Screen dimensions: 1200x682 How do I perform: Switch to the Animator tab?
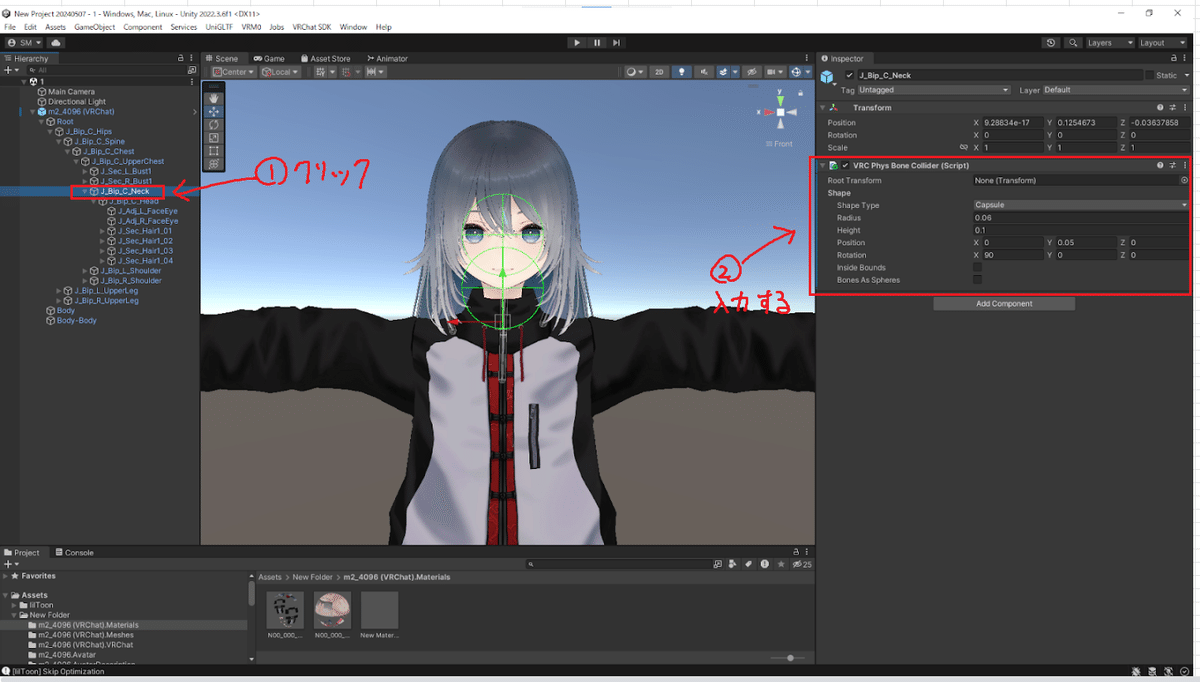[388, 59]
